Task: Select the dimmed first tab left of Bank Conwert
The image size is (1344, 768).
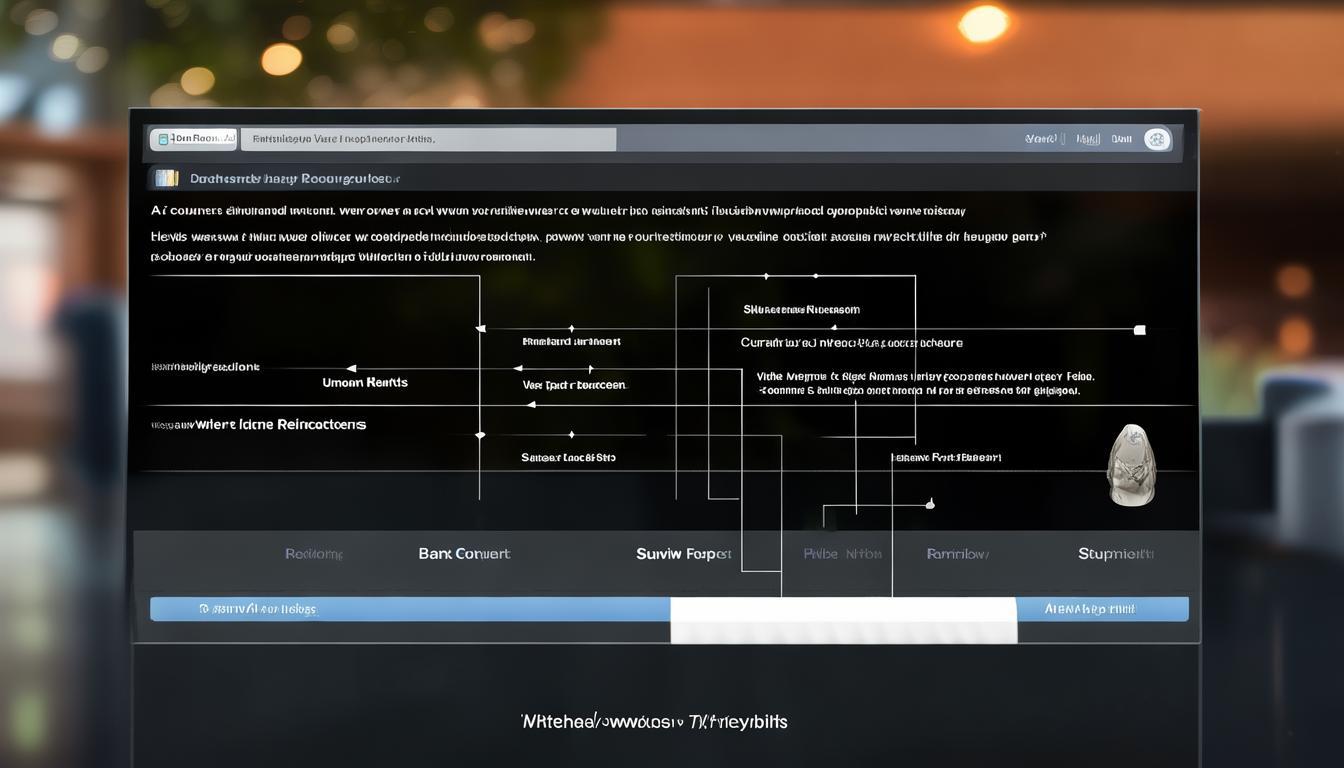Action: pyautogui.click(x=314, y=553)
